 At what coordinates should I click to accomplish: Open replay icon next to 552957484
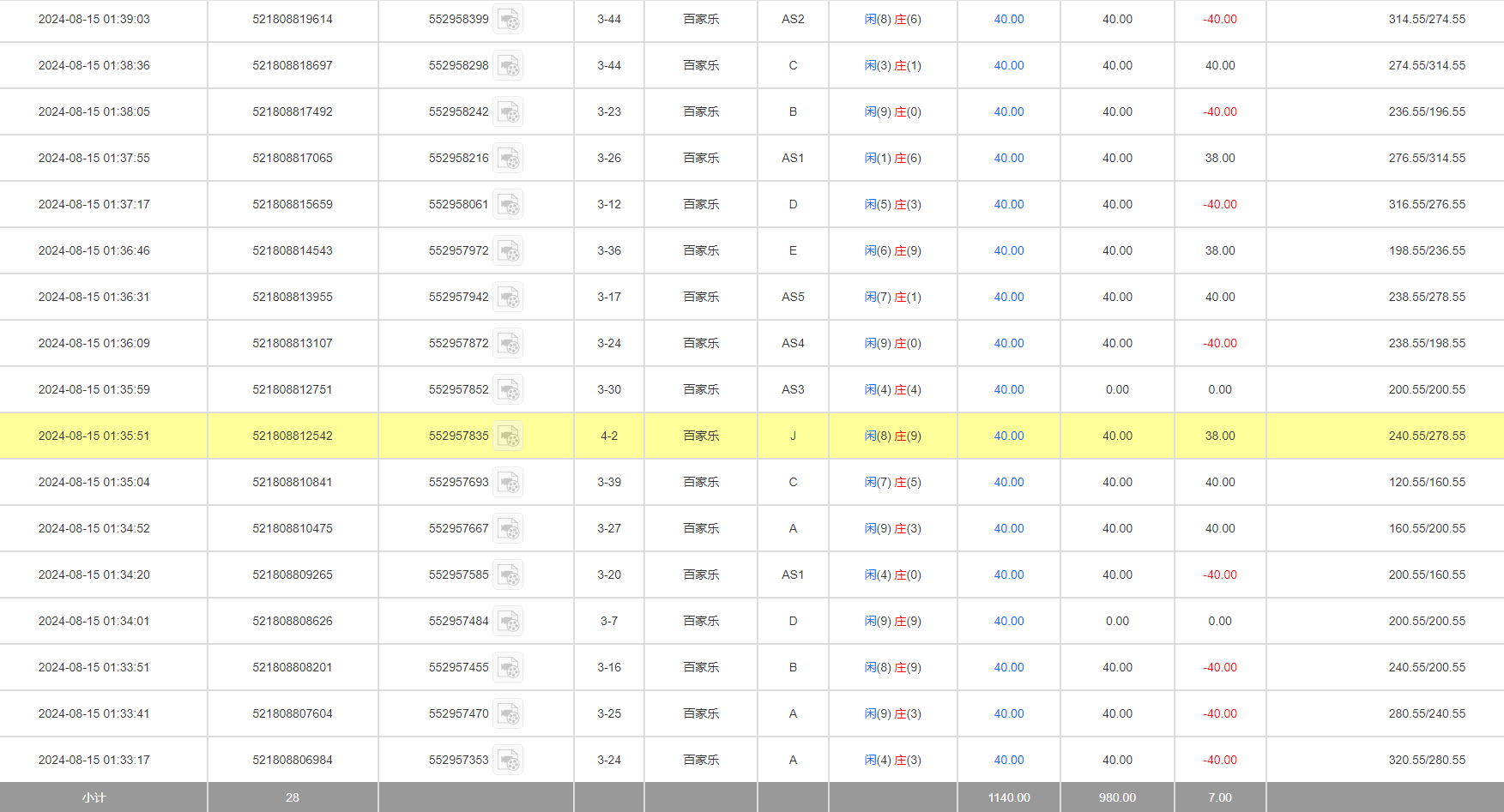pos(508,622)
